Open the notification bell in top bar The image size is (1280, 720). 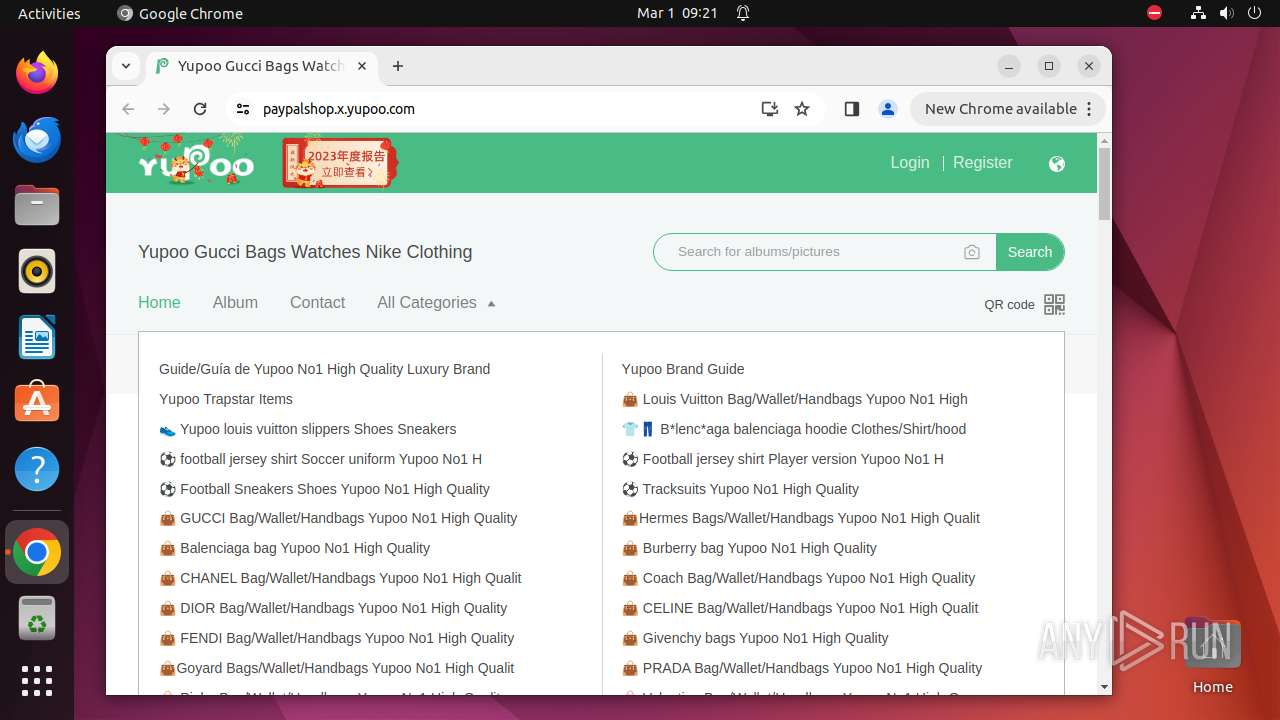pyautogui.click(x=743, y=13)
